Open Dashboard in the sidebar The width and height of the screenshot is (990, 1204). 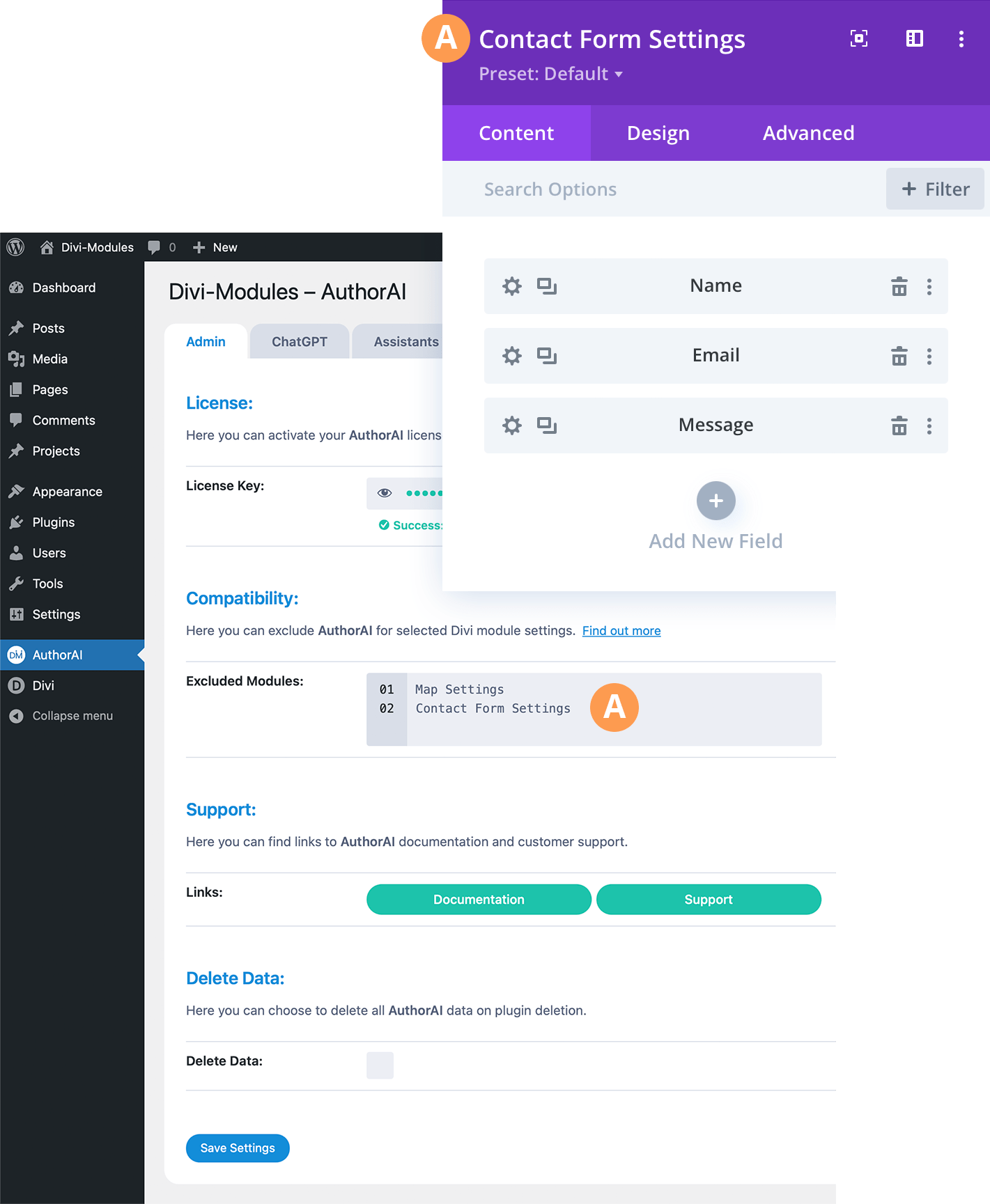coord(72,288)
